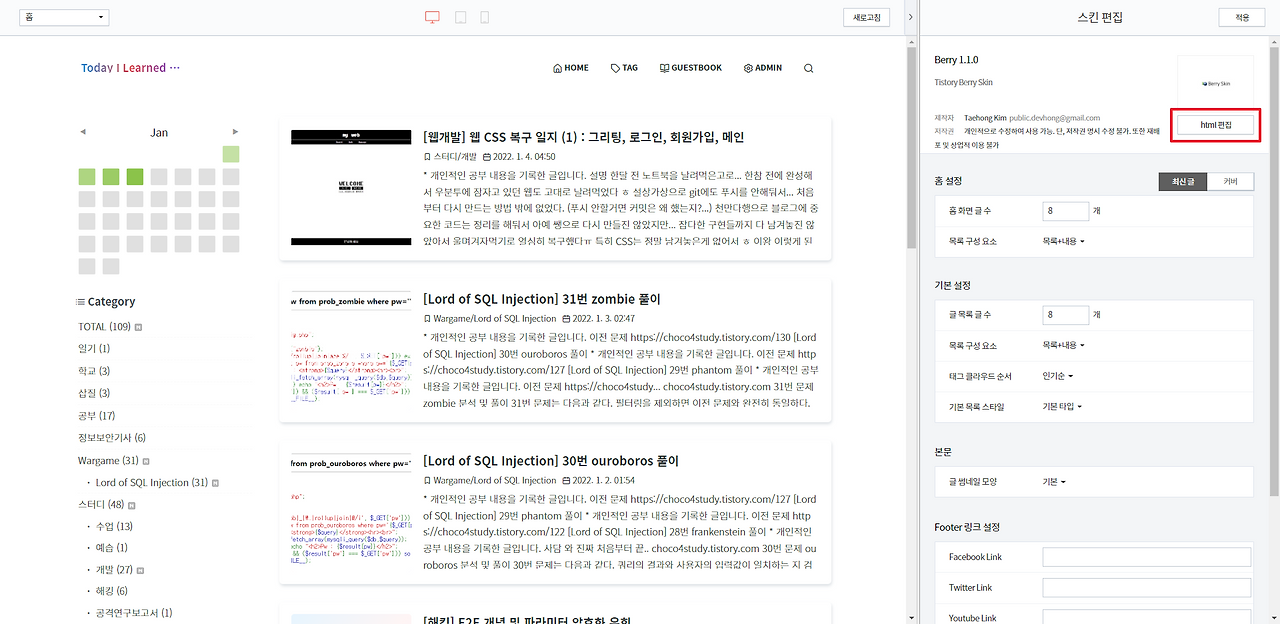Viewport: 1280px width, 624px height.
Task: Switch to tablet preview icon
Action: (460, 17)
